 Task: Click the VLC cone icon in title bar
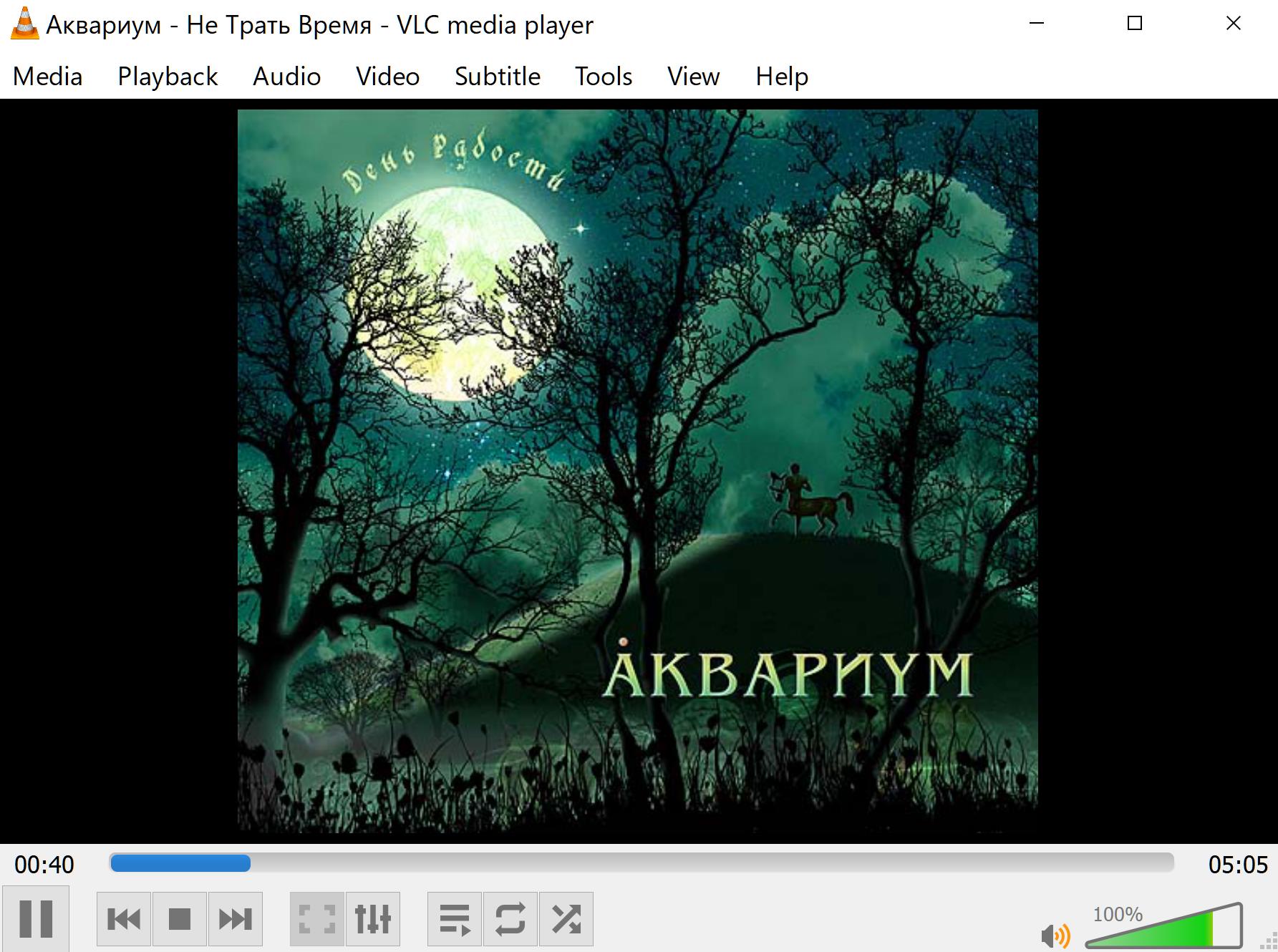(24, 24)
